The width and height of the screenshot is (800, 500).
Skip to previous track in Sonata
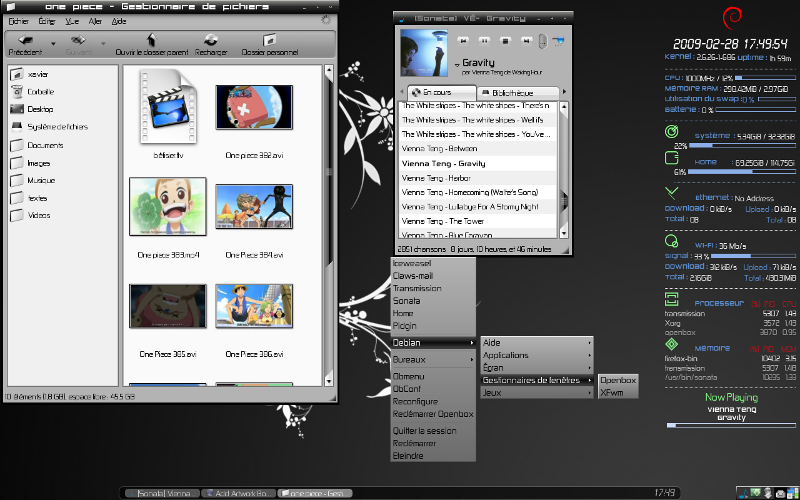(x=463, y=41)
